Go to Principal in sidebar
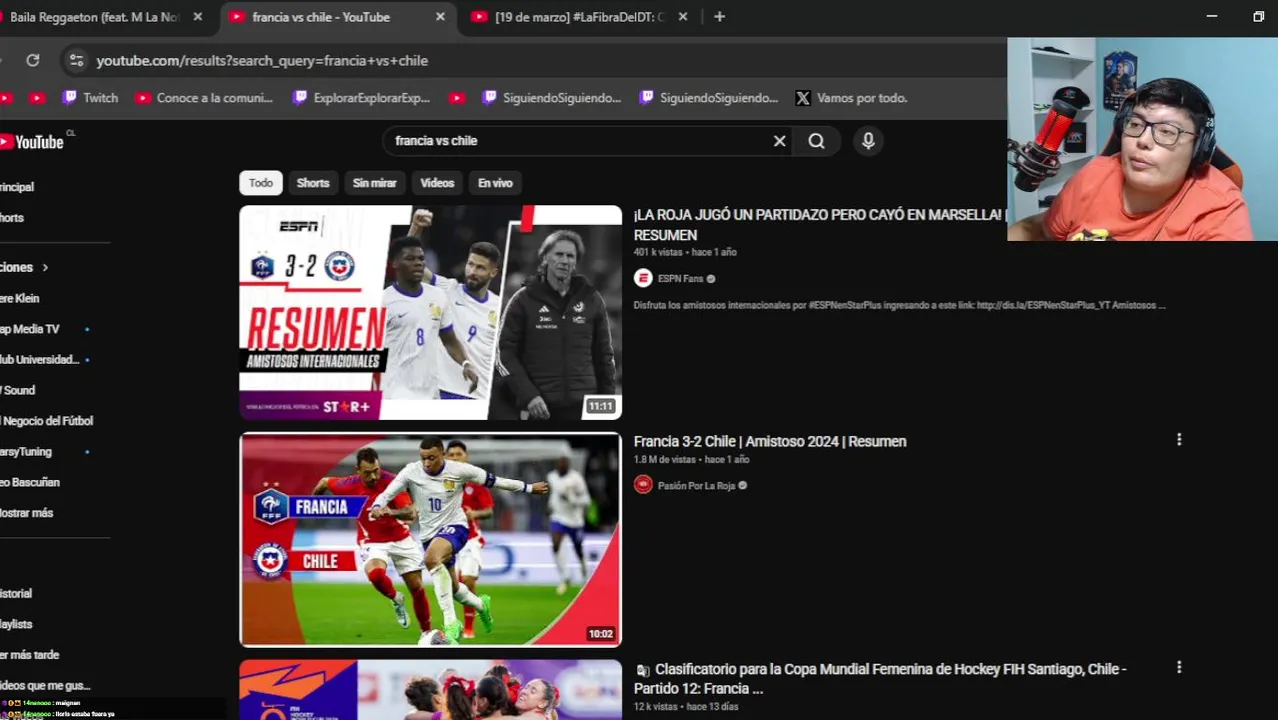The image size is (1278, 720). click(x=17, y=187)
